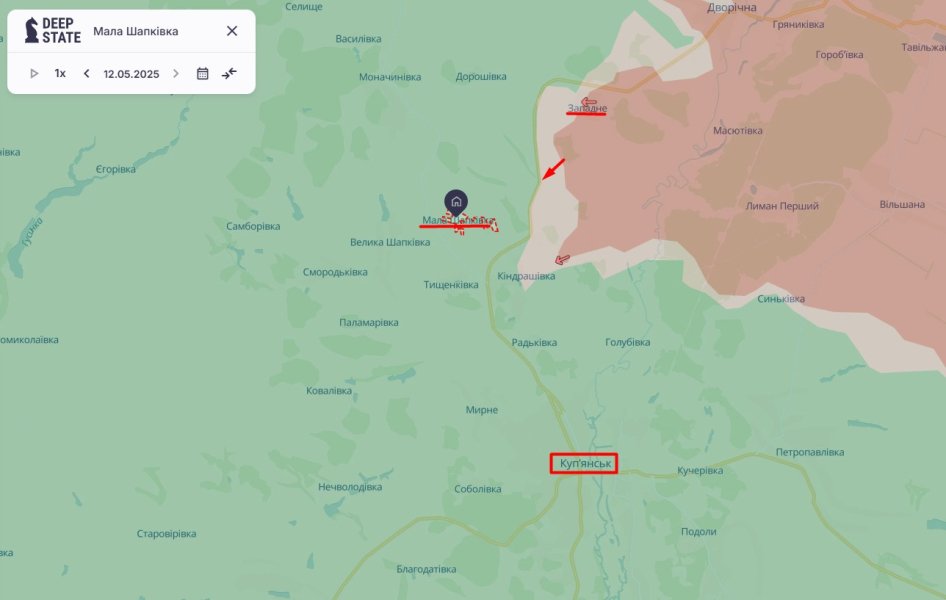Click the Дворічна settlement label

[731, 8]
